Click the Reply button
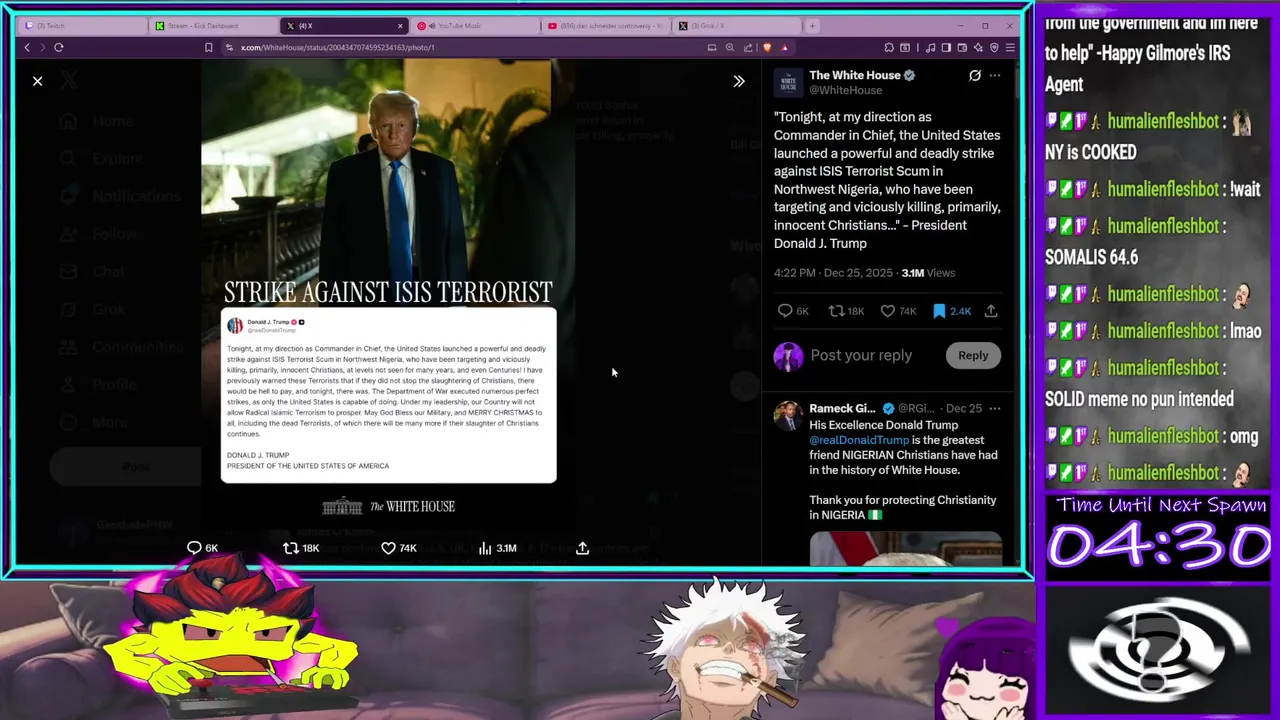This screenshot has height=720, width=1280. (x=973, y=355)
